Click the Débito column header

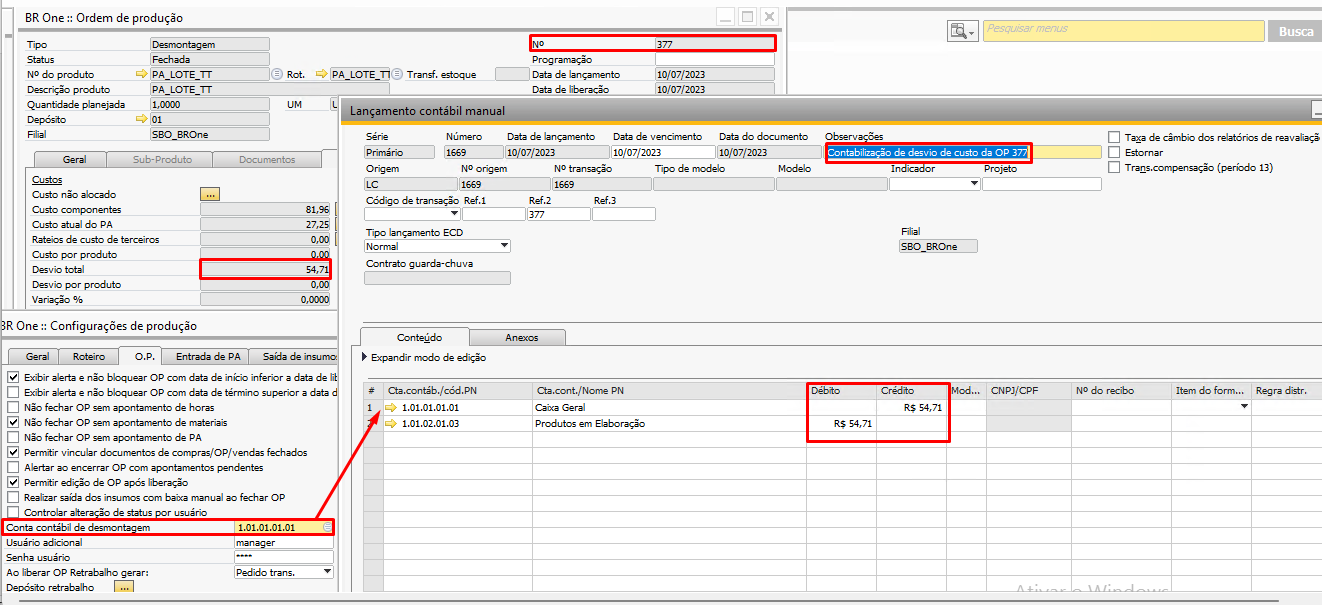coord(841,390)
